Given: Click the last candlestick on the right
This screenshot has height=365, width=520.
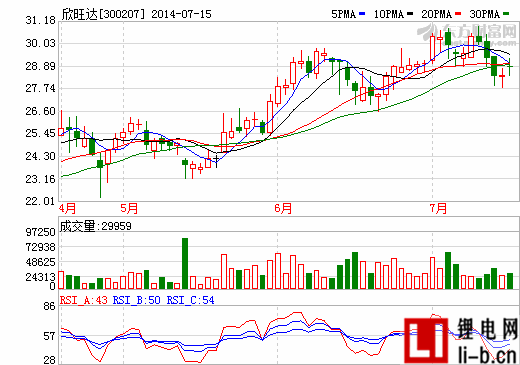Looking at the screenshot, I should pyautogui.click(x=510, y=67).
